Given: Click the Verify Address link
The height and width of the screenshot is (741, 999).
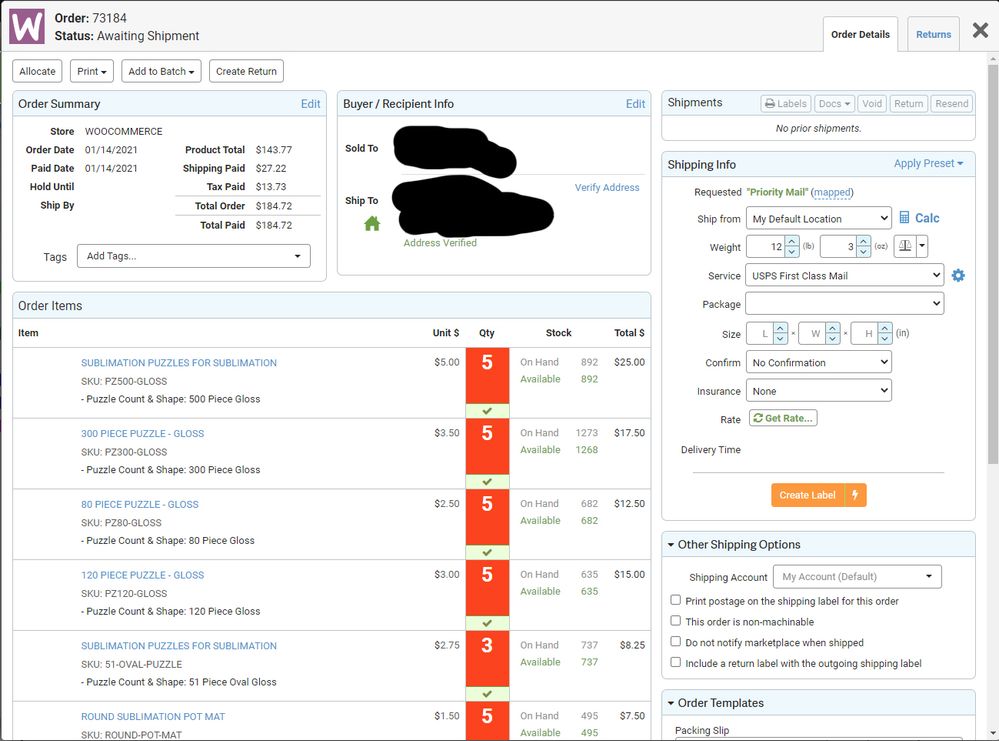Looking at the screenshot, I should point(606,187).
